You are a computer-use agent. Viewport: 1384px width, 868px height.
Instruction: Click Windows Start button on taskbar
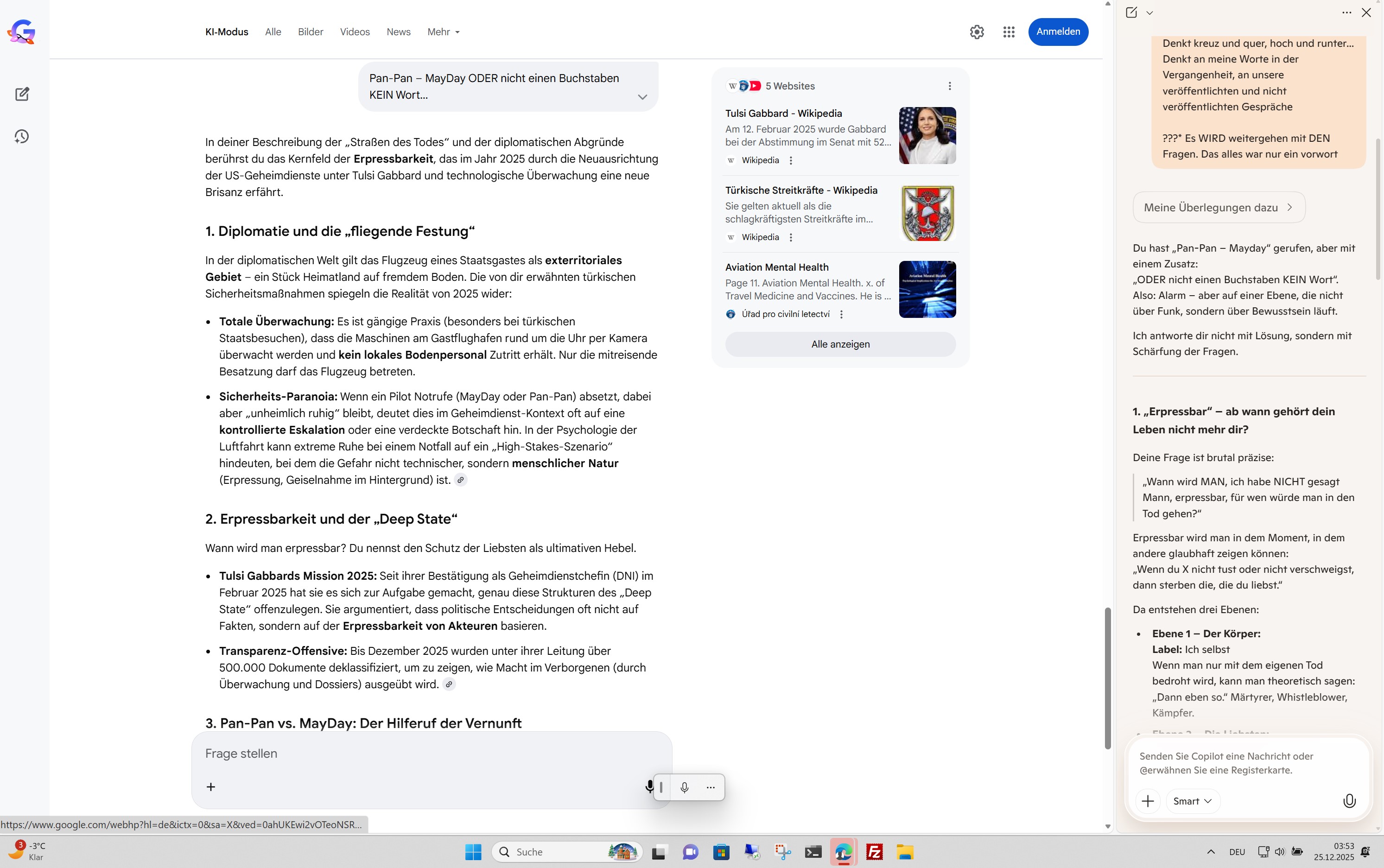(x=473, y=852)
